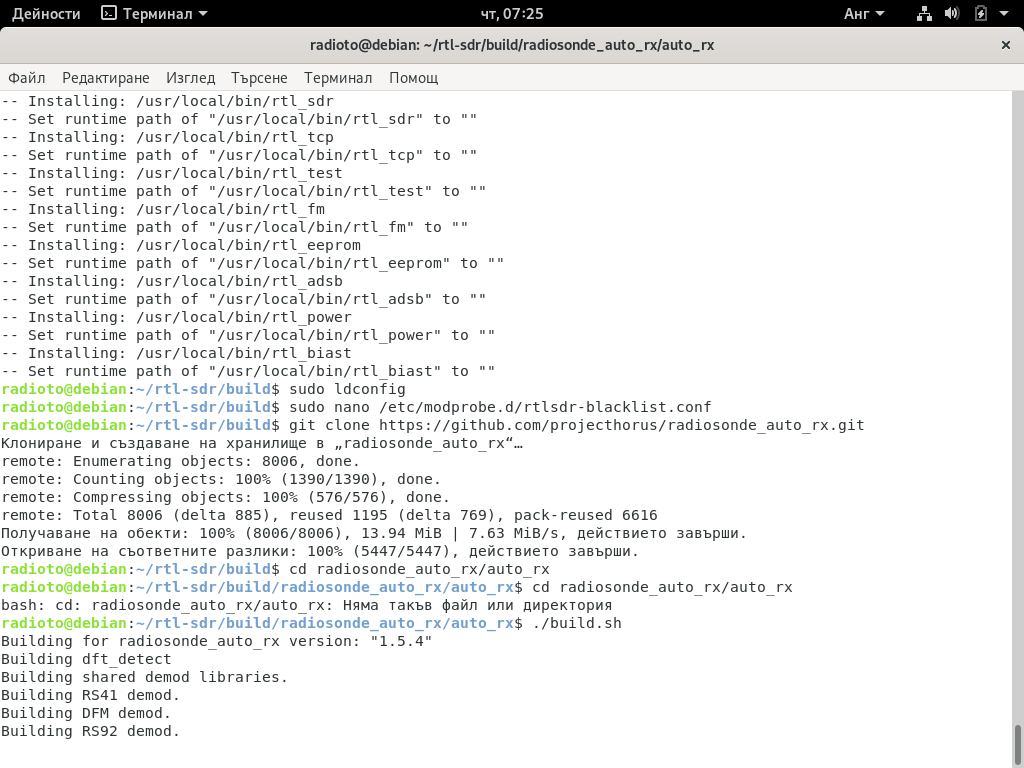
Task: Click the window title radioto@debian
Action: 511,45
